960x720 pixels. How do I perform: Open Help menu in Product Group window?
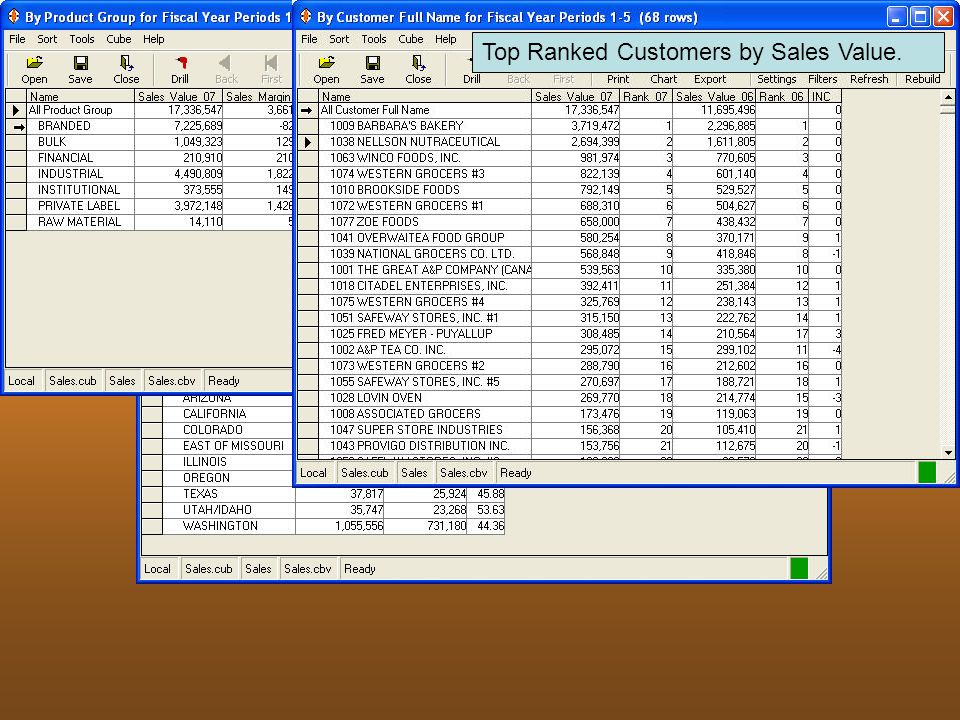pyautogui.click(x=154, y=39)
